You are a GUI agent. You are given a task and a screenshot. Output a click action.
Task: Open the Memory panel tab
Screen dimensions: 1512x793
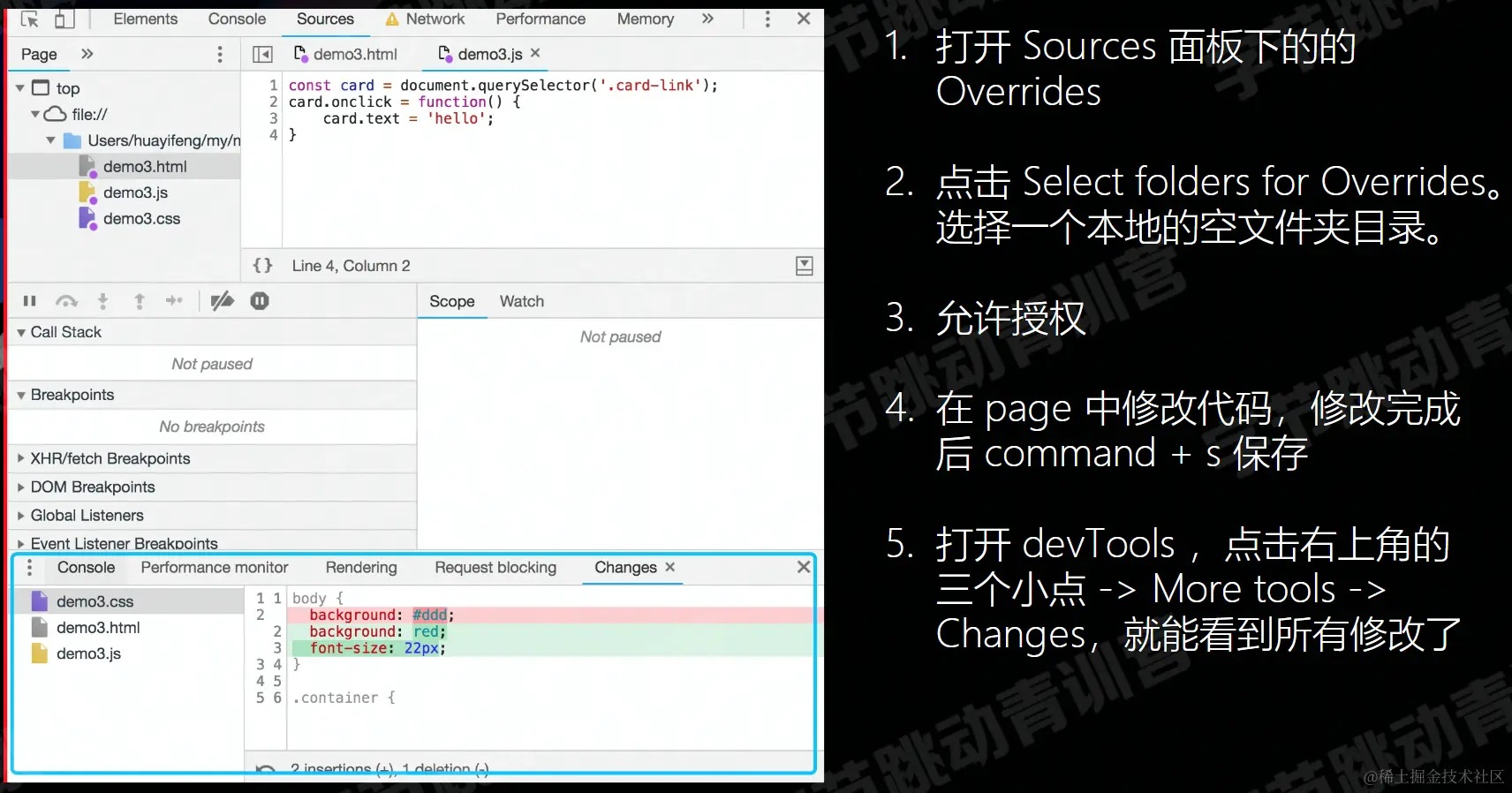tap(645, 19)
